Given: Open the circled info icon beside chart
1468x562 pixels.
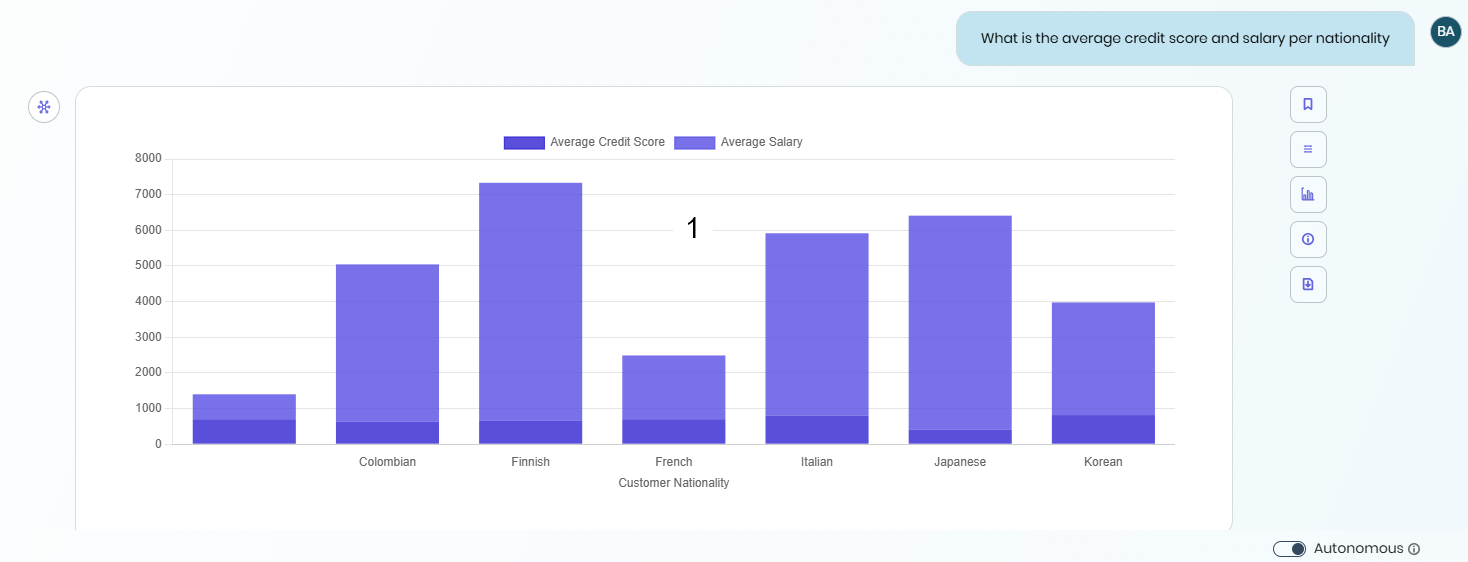Looking at the screenshot, I should click(x=1308, y=239).
